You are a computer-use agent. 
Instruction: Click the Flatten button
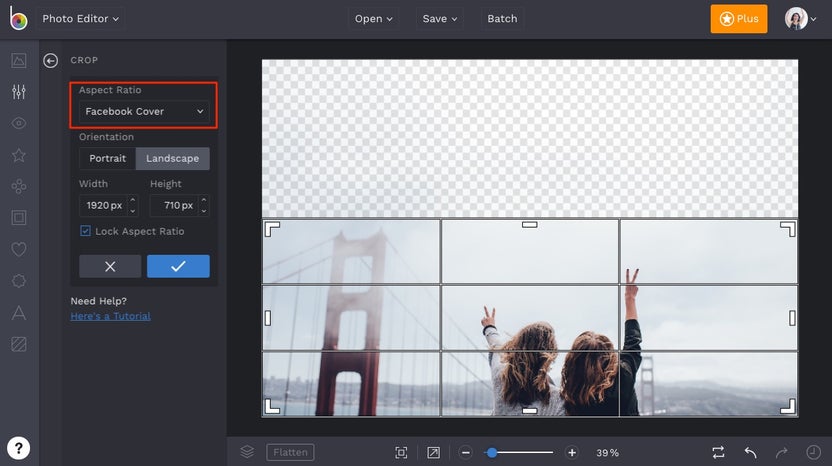coord(290,452)
